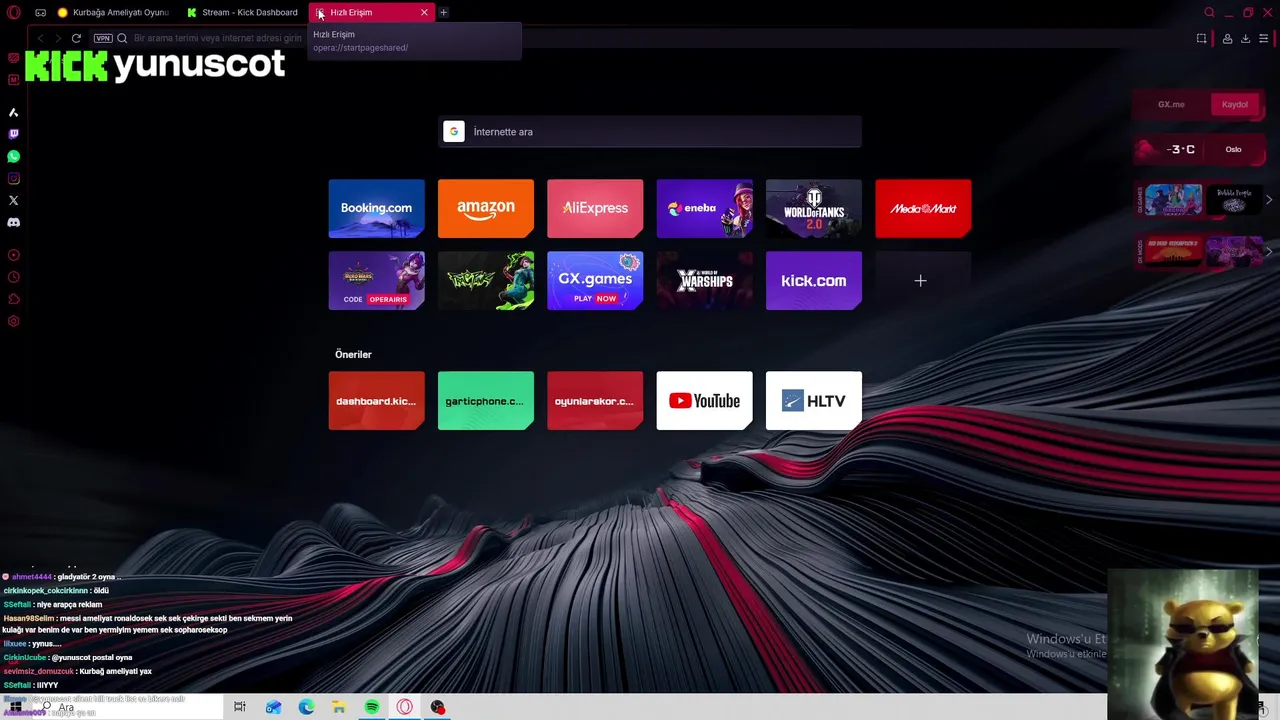Open OBS Studio from the taskbar
The height and width of the screenshot is (720, 1280).
[438, 707]
